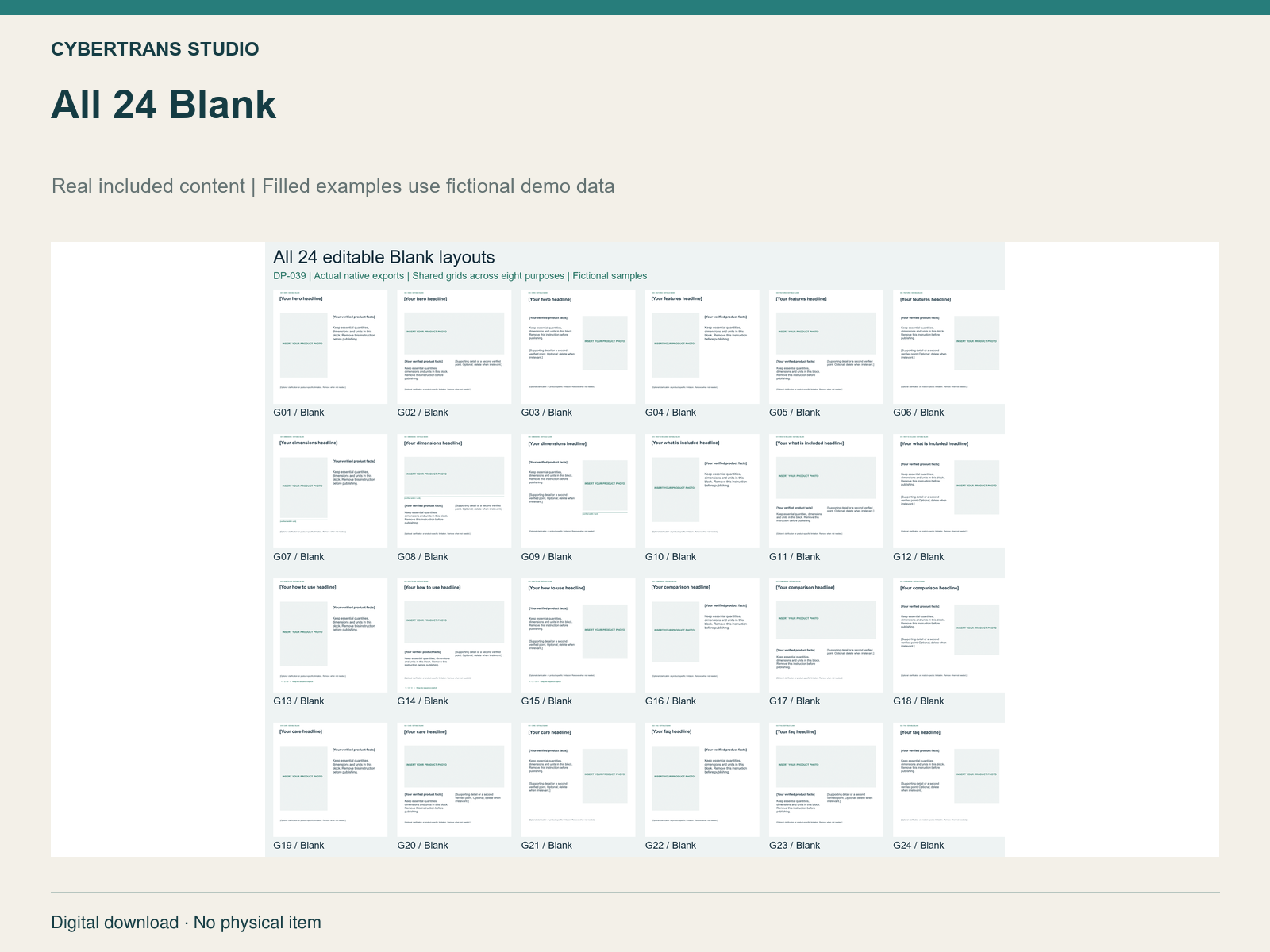The height and width of the screenshot is (952, 1270).
Task: Open the G22 / Blank faq layout
Action: [702, 780]
